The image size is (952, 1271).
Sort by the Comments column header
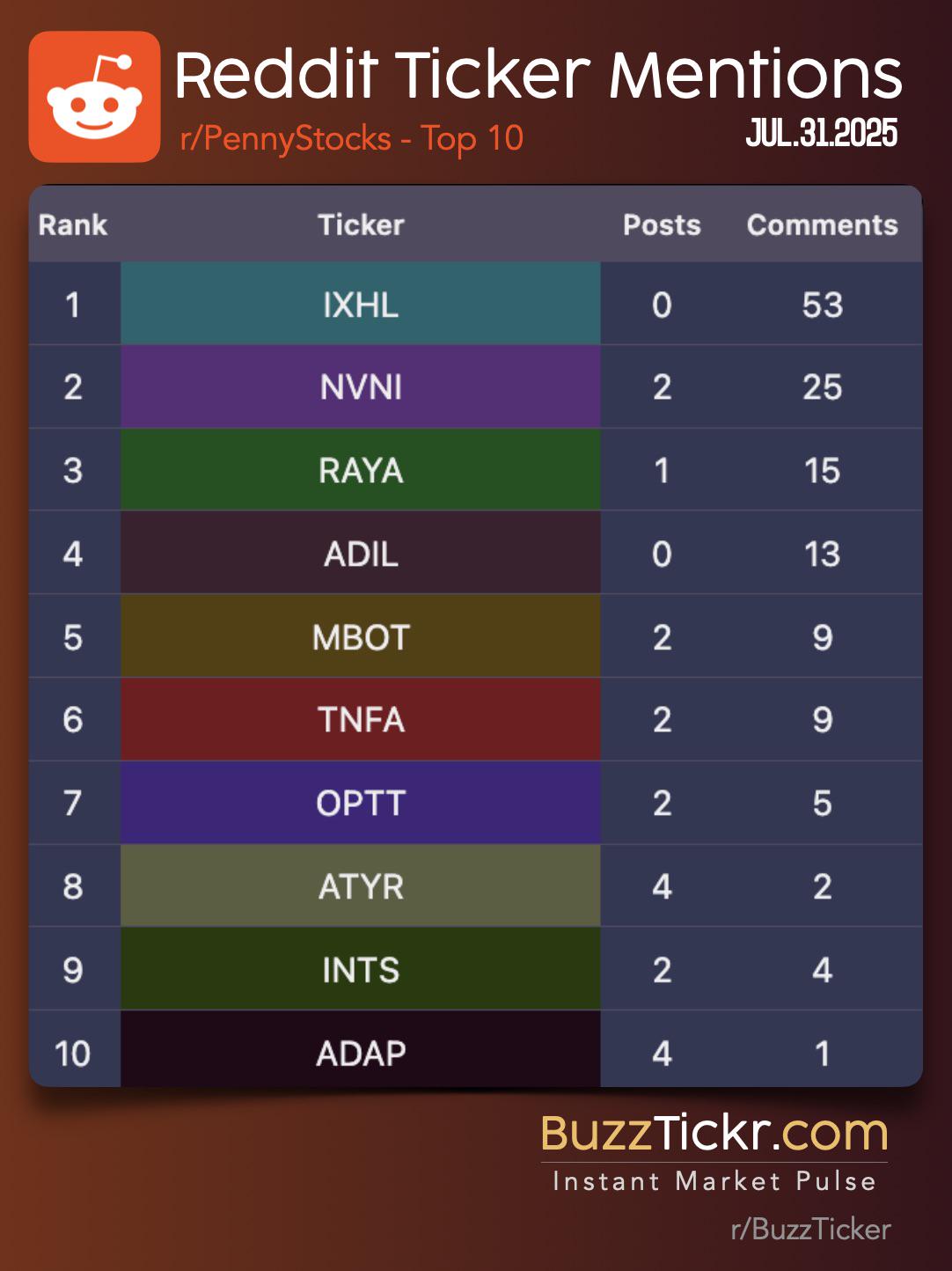[822, 225]
